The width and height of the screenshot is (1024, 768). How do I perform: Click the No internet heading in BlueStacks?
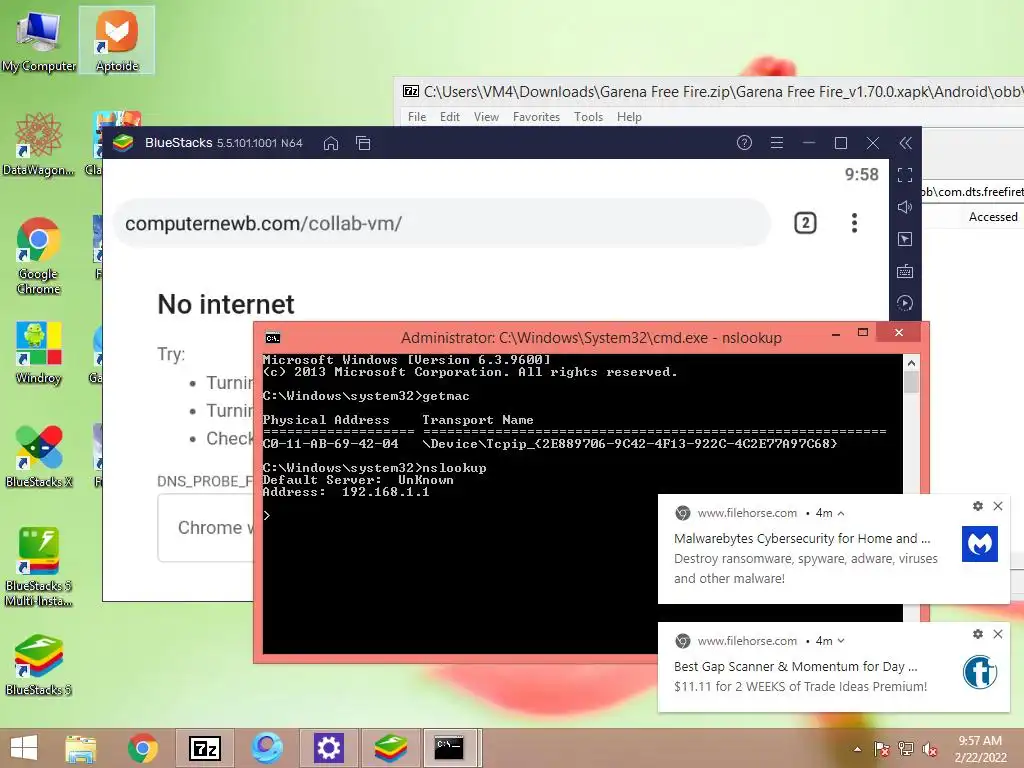pos(226,304)
